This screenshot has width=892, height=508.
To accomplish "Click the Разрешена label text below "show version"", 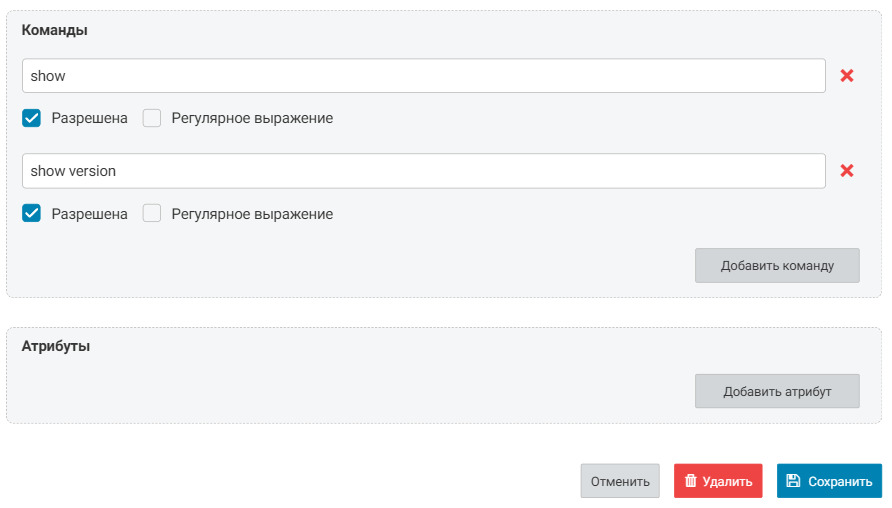I will tap(90, 213).
